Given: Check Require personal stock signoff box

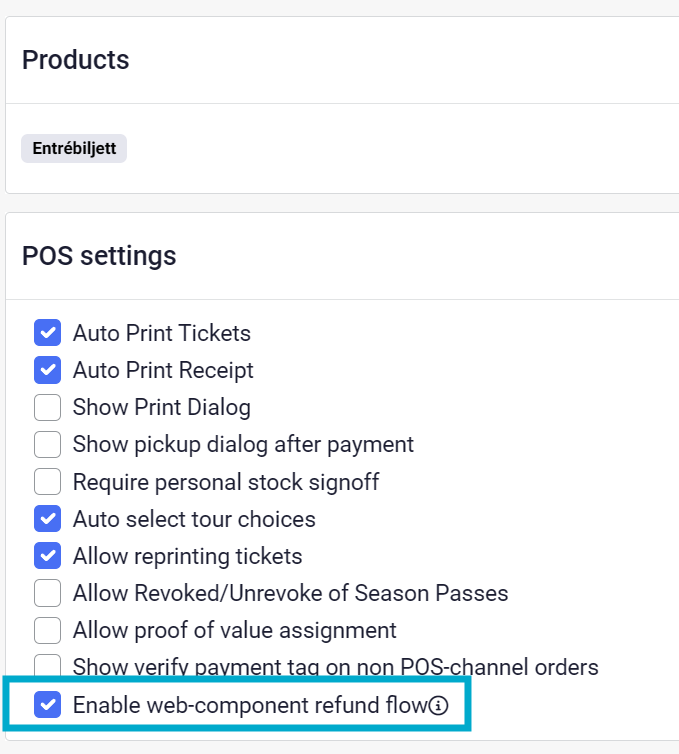Looking at the screenshot, I should click(47, 482).
